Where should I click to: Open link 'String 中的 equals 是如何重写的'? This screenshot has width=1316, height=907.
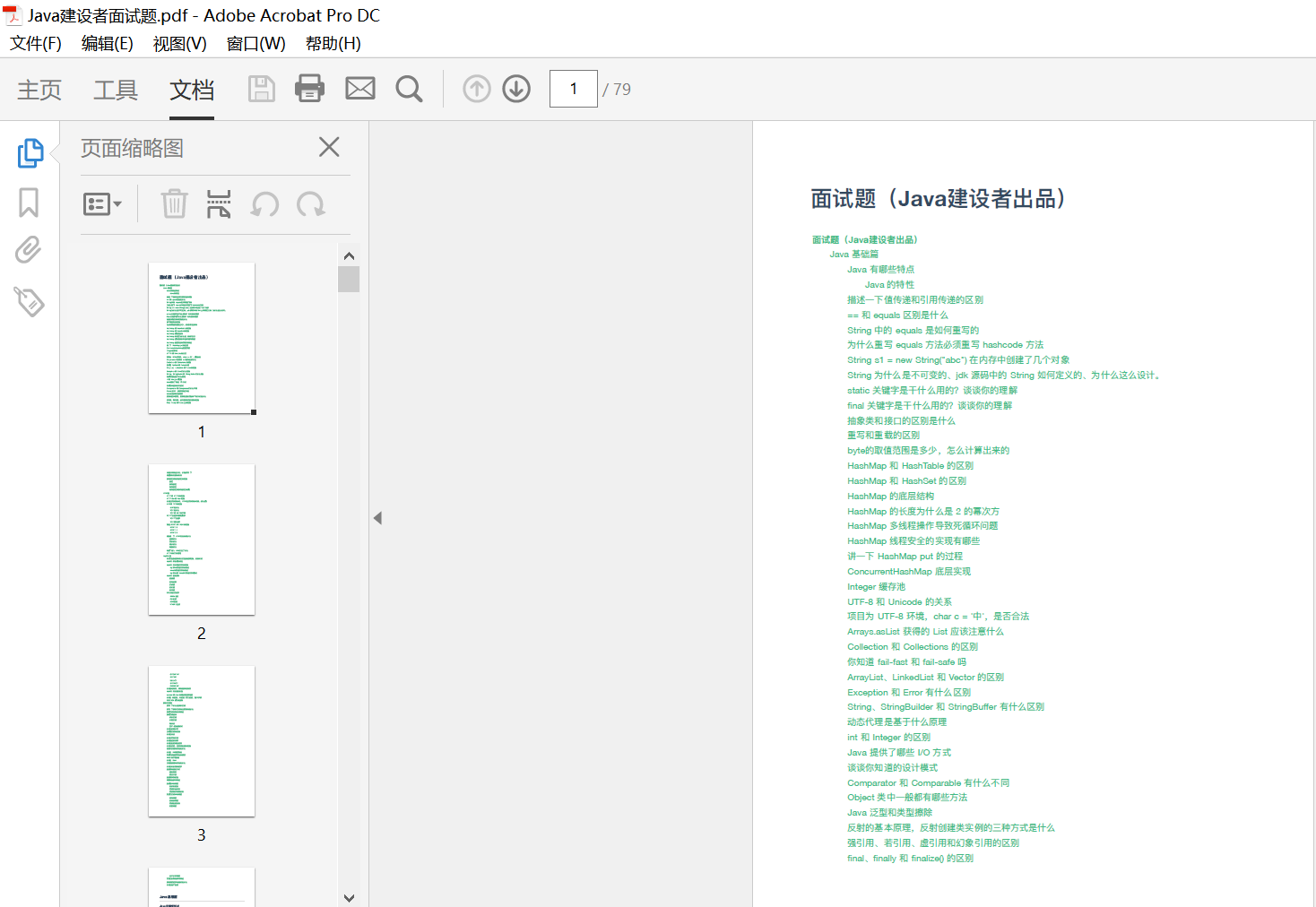[913, 331]
